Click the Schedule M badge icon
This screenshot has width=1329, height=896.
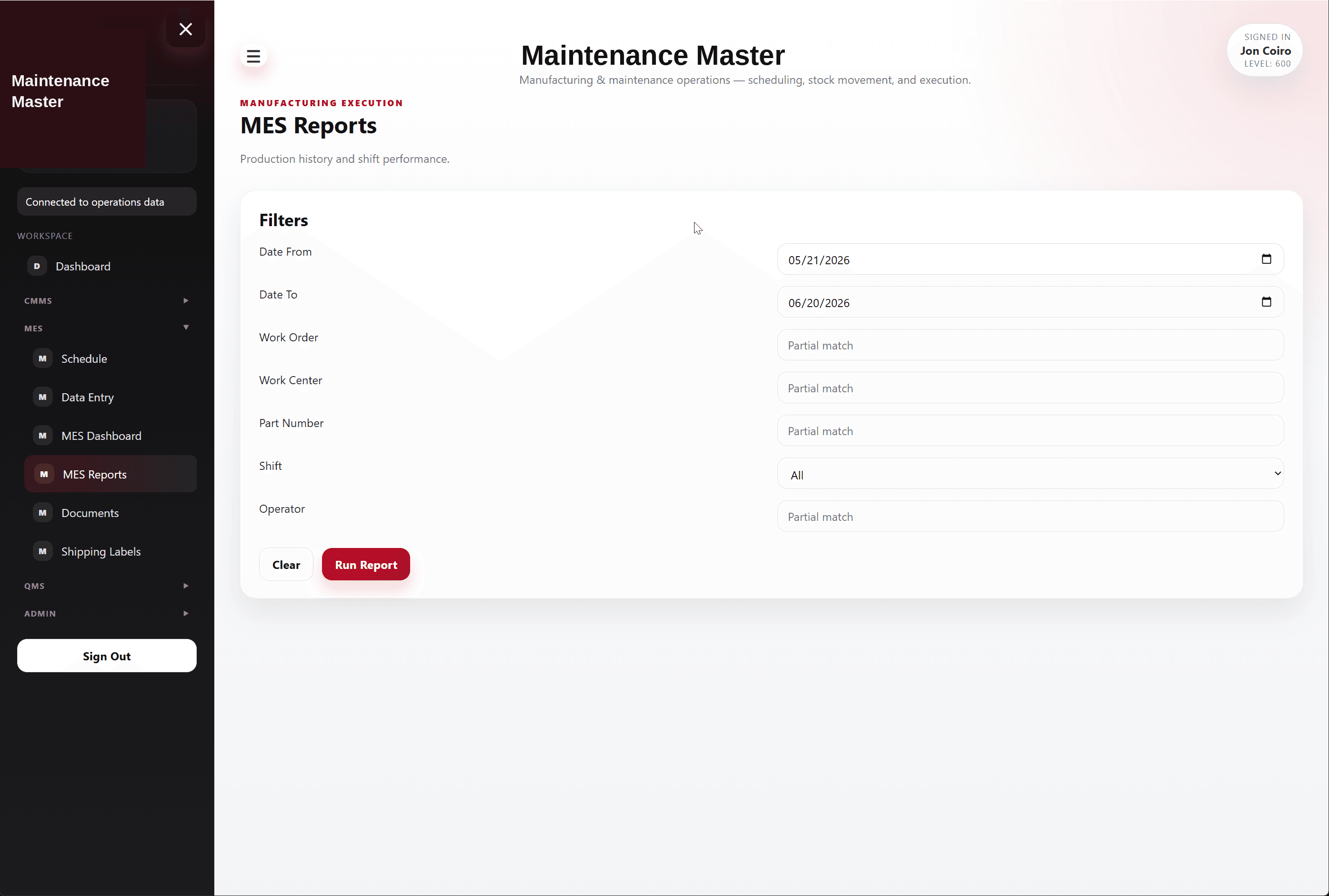43,358
